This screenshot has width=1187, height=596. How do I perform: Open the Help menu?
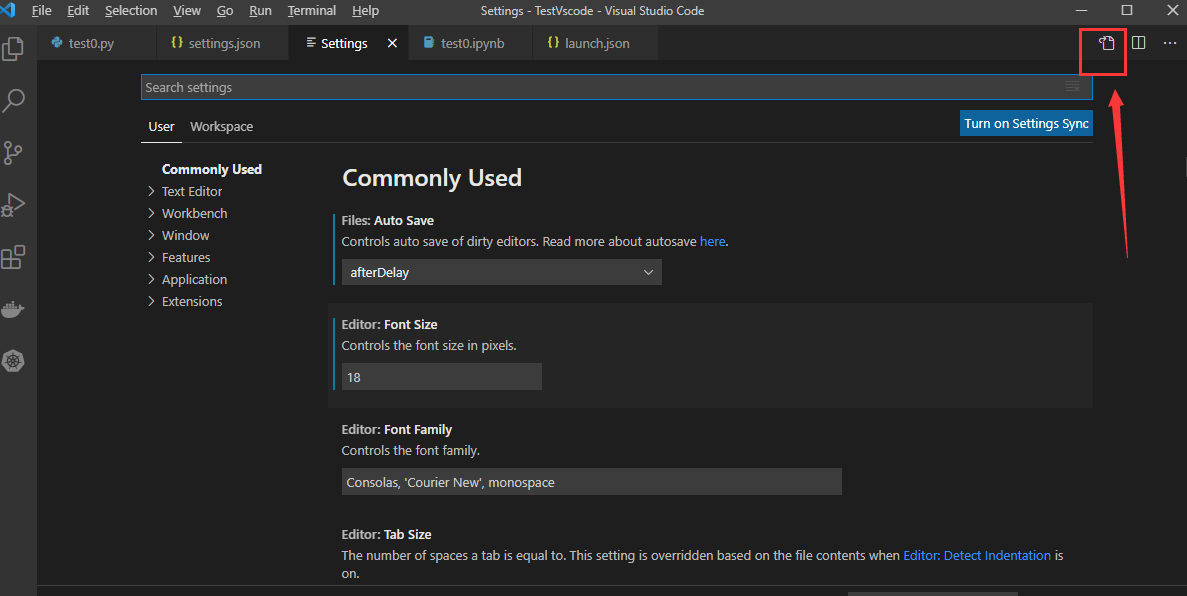[x=366, y=11]
